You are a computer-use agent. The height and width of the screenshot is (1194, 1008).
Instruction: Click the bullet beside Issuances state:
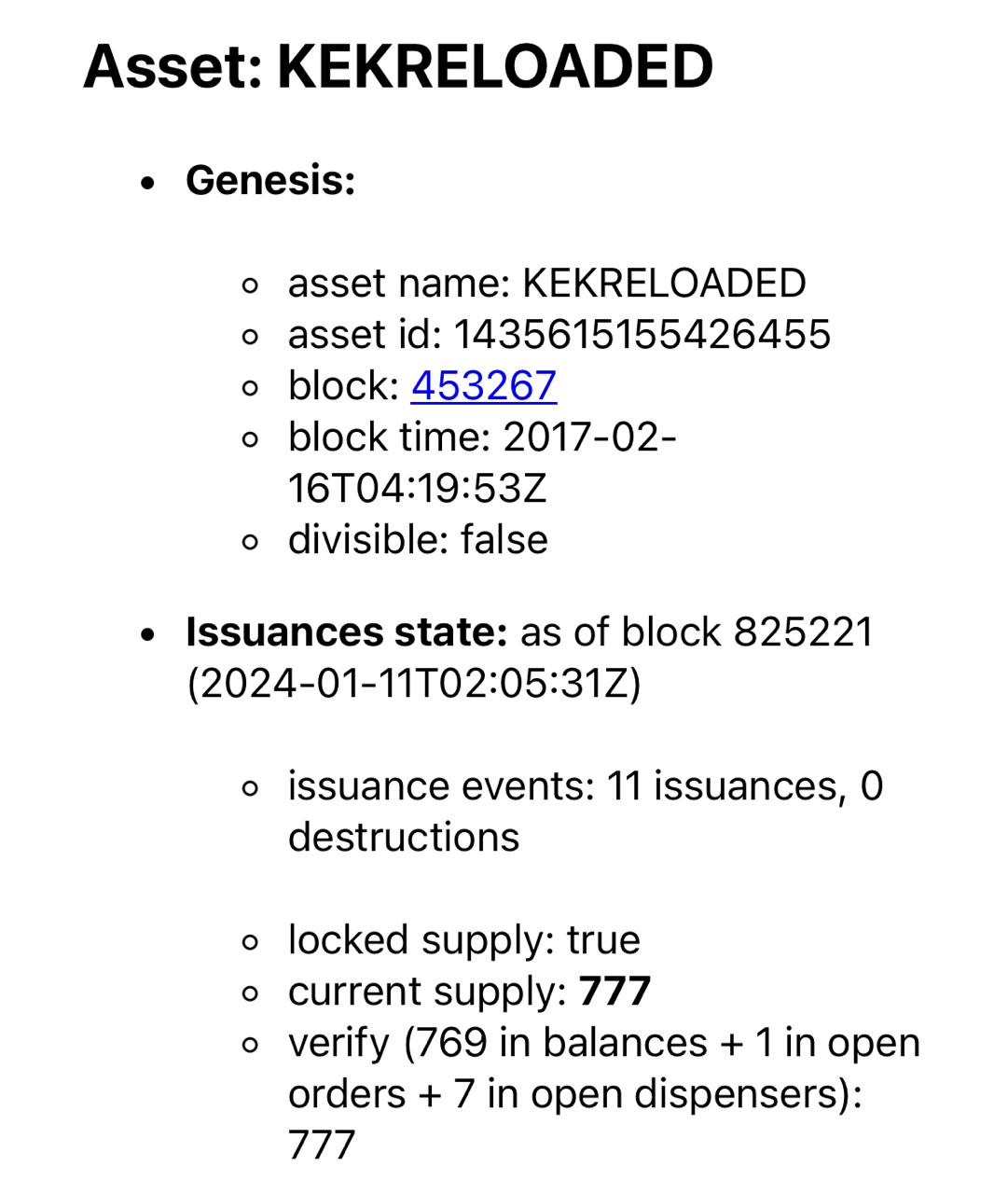[147, 635]
